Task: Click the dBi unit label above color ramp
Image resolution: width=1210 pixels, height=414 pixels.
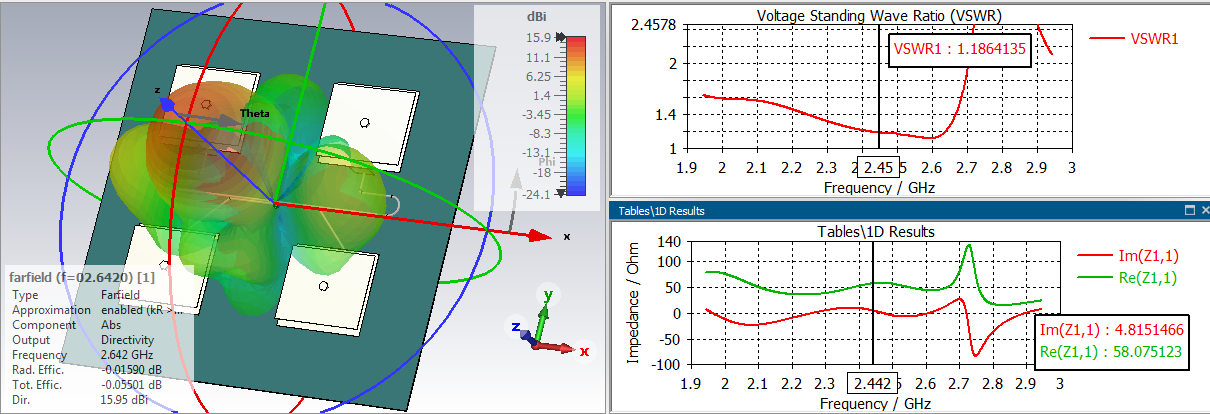Action: 535,18
